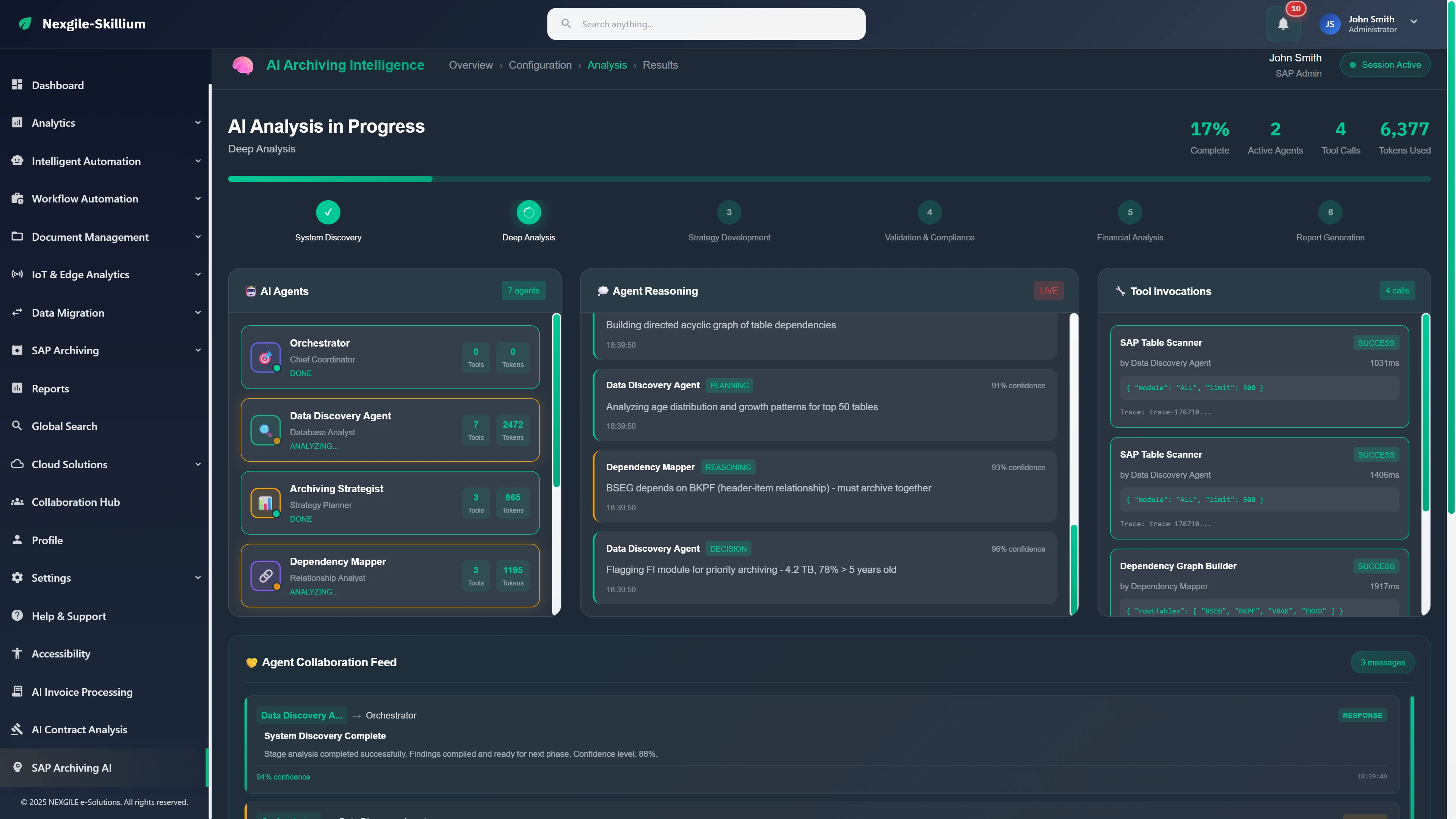Click the Tool Invocations wrench icon
This screenshot has height=819, width=1456.
click(x=1121, y=290)
